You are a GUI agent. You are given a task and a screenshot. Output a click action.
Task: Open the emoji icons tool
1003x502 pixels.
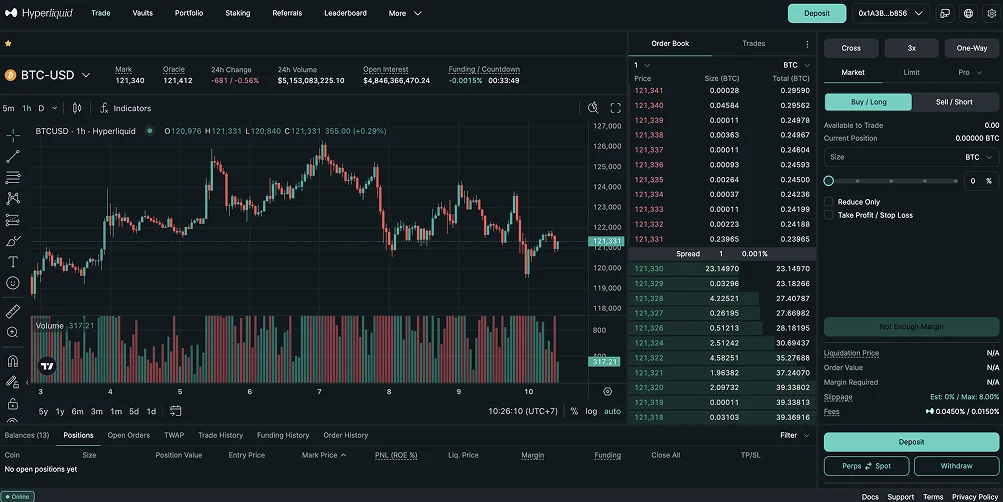[13, 283]
